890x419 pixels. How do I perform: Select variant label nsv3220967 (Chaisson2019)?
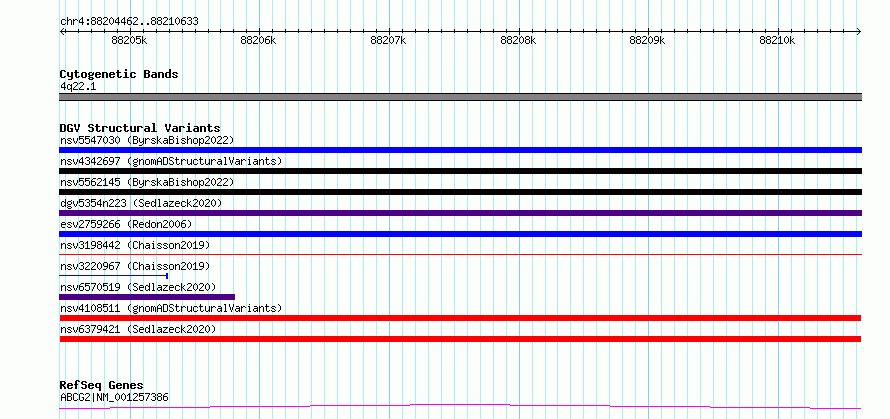[x=135, y=266]
